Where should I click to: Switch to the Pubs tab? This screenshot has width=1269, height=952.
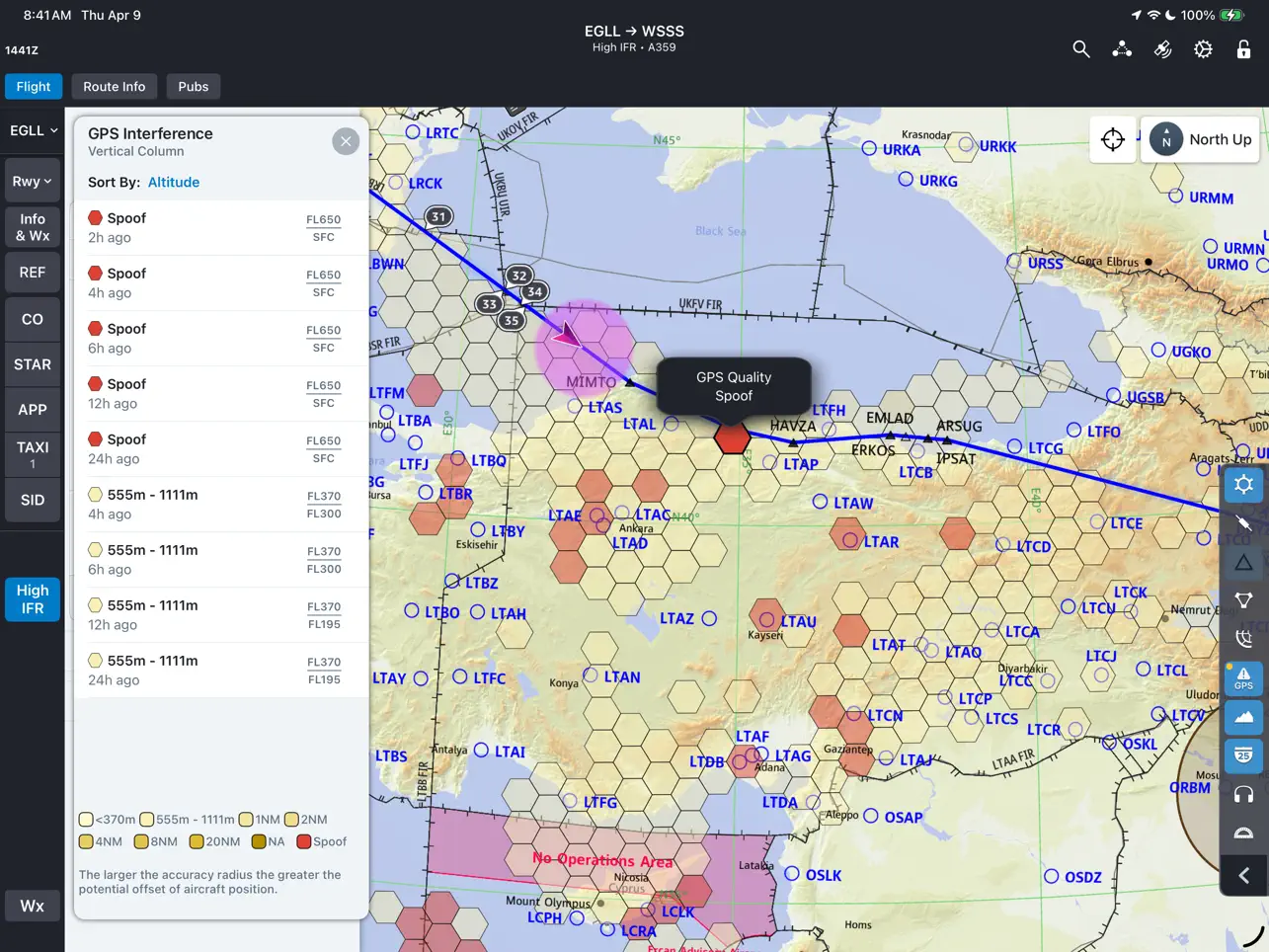coord(194,87)
